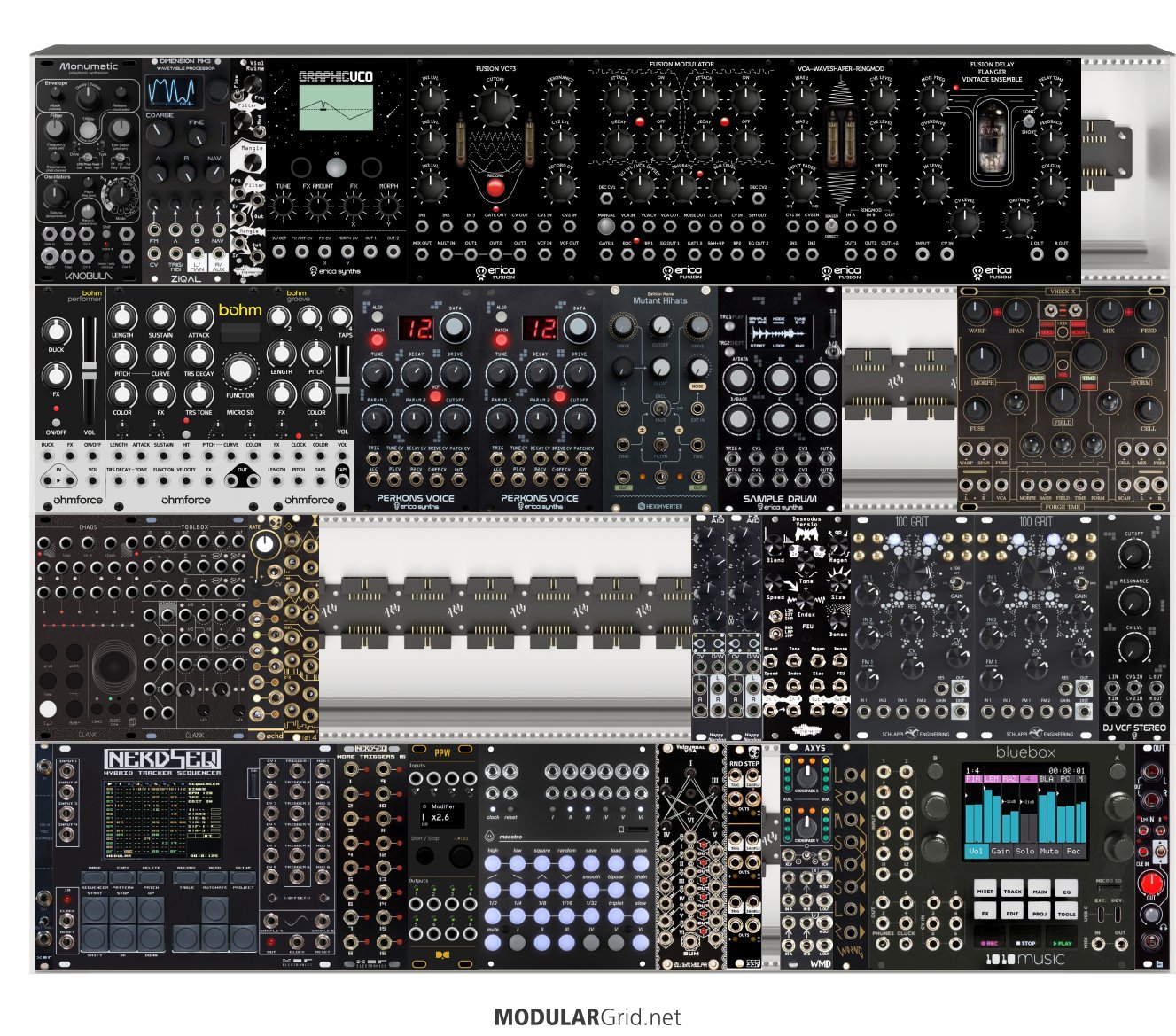Toggle the ON/OFF button on bohm performer
This screenshot has width=1176, height=1036.
[x=56, y=409]
